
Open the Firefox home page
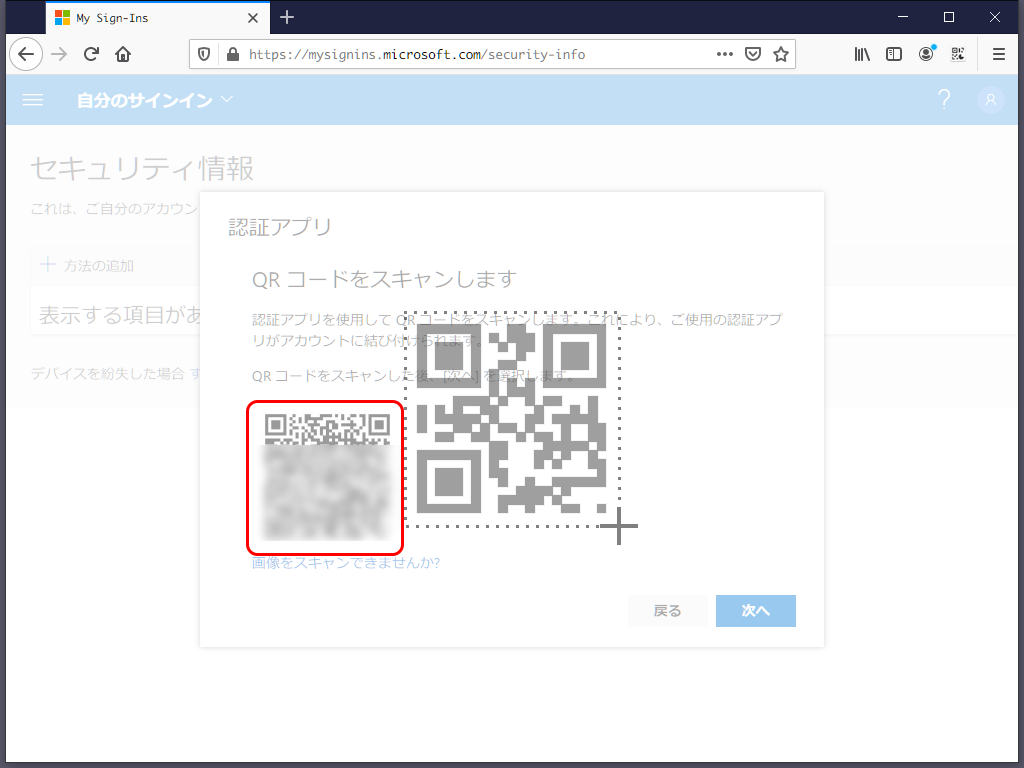point(123,54)
